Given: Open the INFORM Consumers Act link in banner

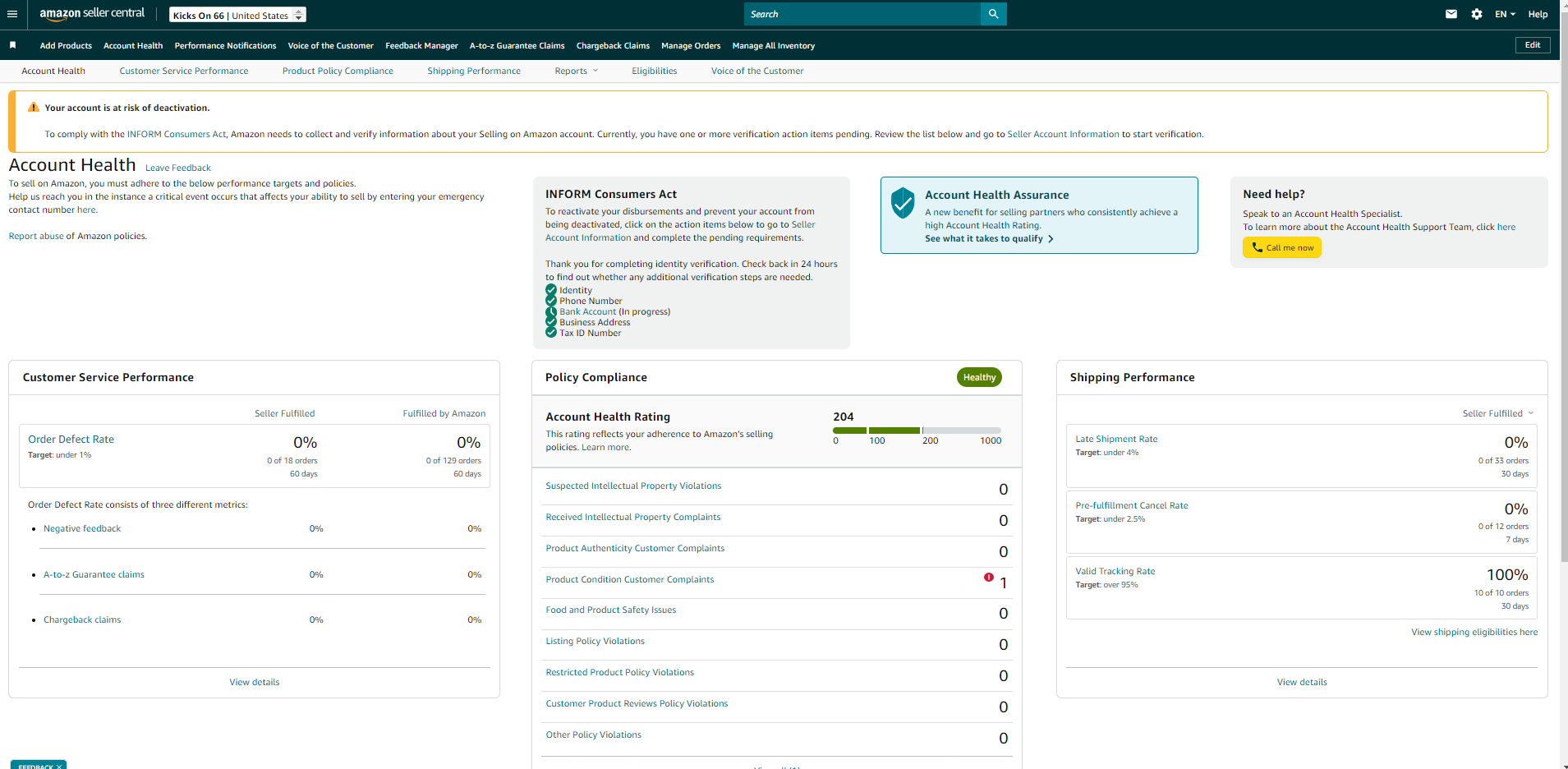Looking at the screenshot, I should click(x=177, y=135).
